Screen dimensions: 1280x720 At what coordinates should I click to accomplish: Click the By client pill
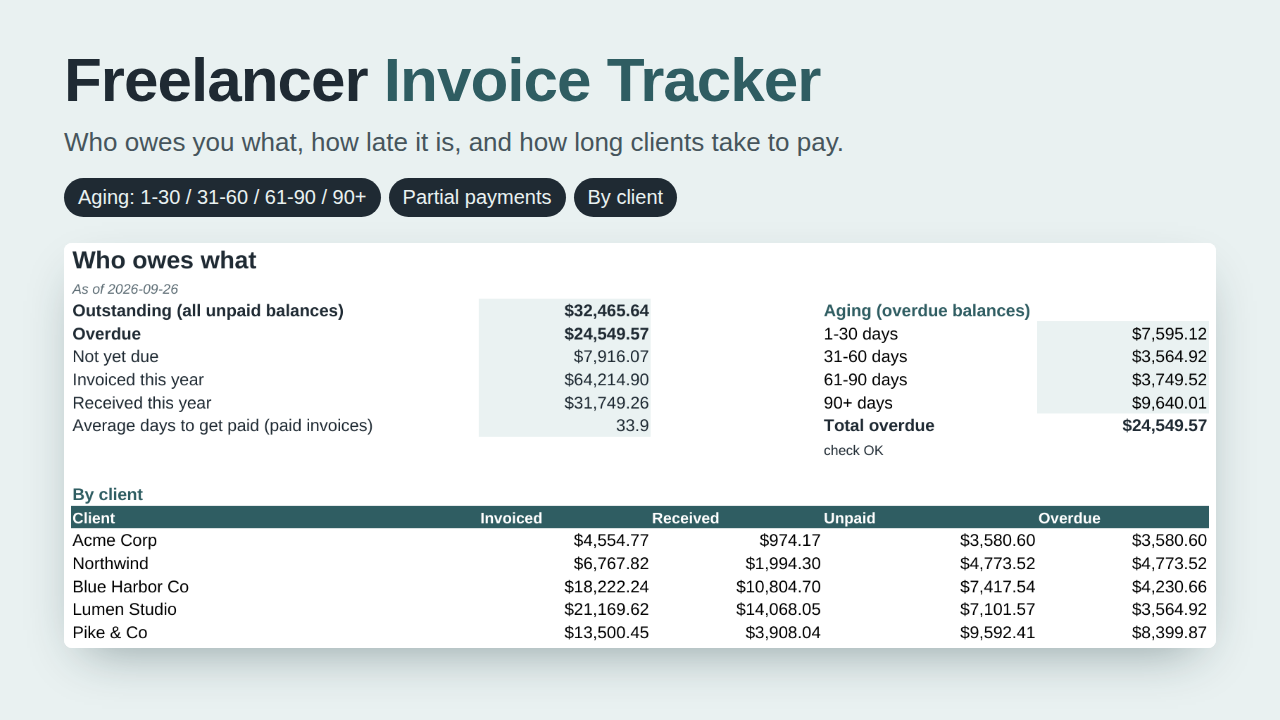(x=625, y=197)
